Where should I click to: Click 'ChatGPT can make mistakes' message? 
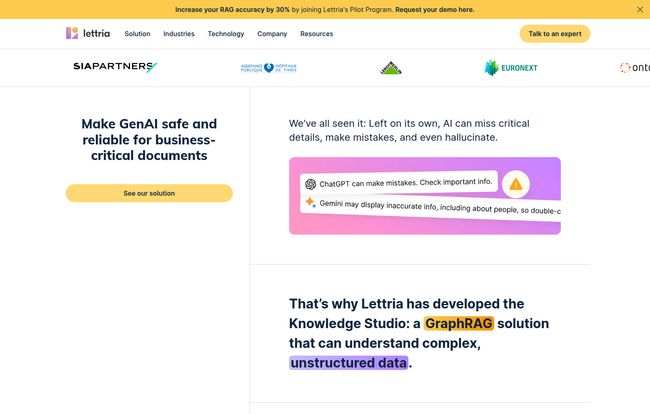coord(399,182)
